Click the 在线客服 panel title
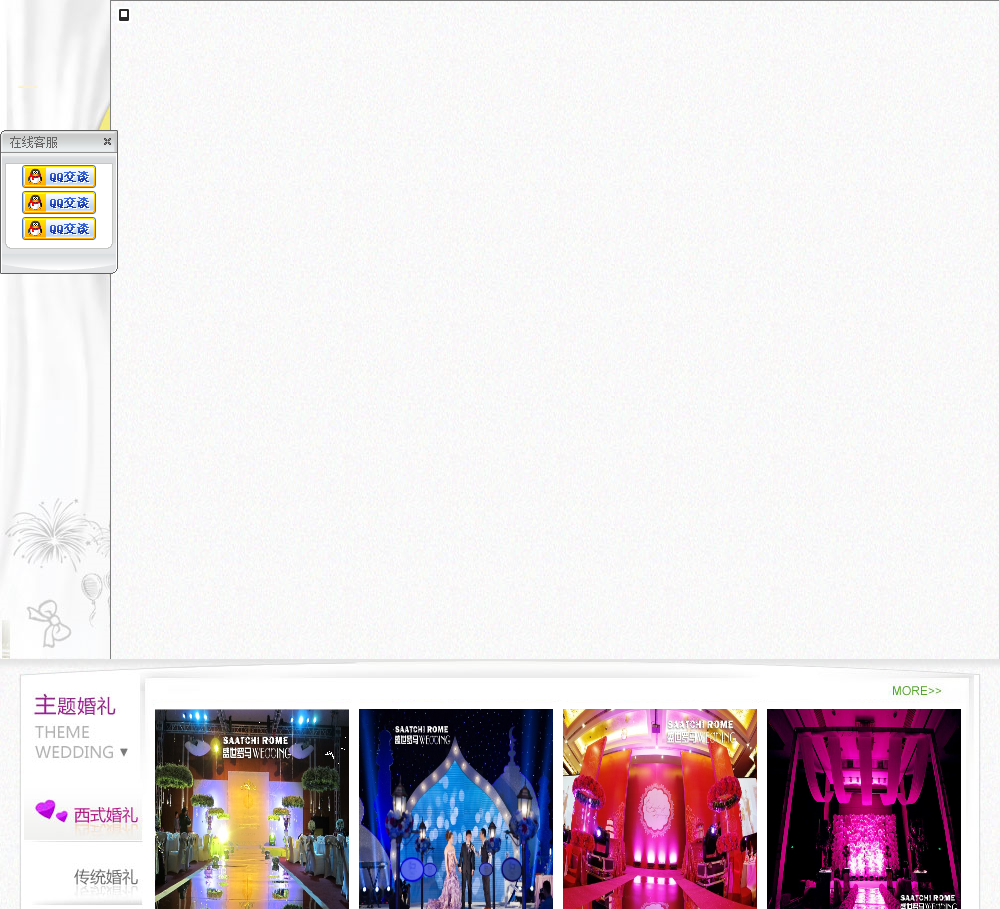 (x=34, y=142)
